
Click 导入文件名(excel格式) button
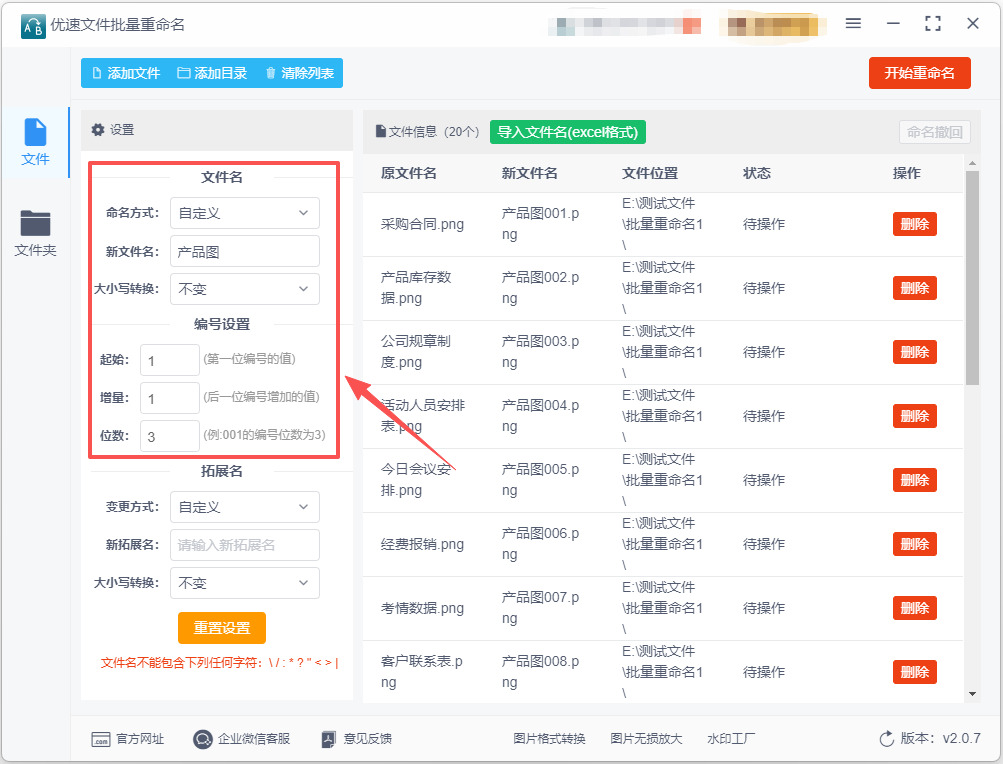[x=568, y=132]
